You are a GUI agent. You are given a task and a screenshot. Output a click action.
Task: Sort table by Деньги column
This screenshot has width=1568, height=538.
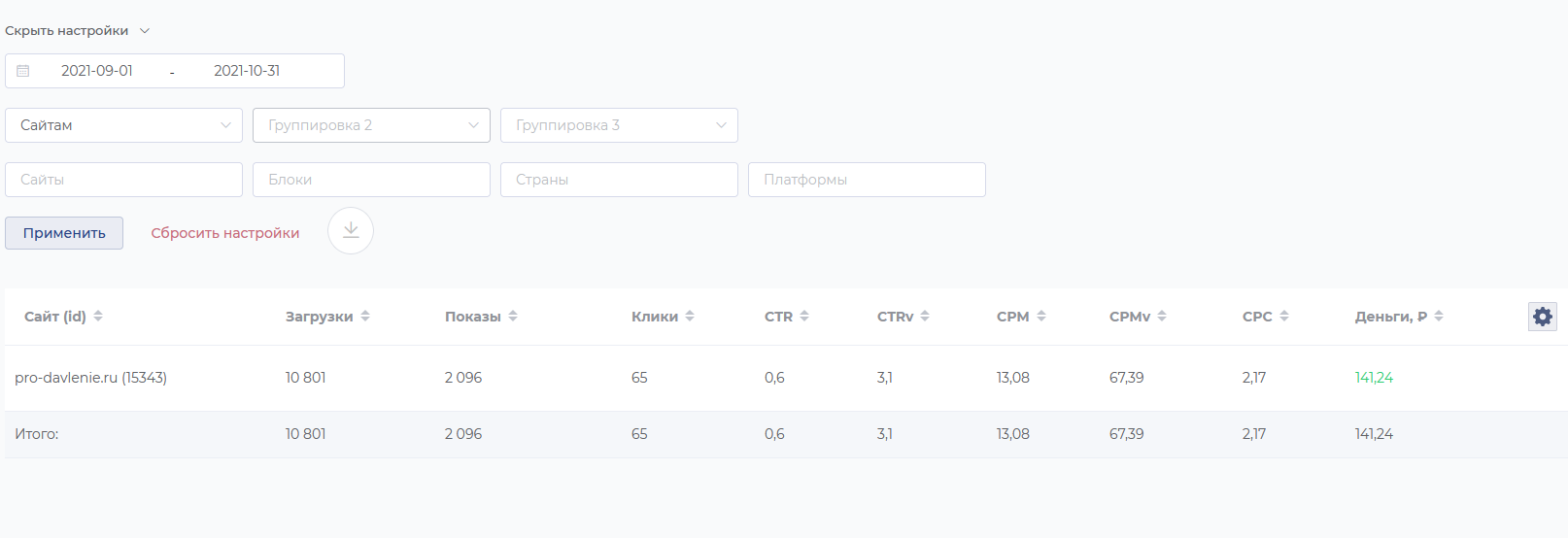pos(1439,317)
